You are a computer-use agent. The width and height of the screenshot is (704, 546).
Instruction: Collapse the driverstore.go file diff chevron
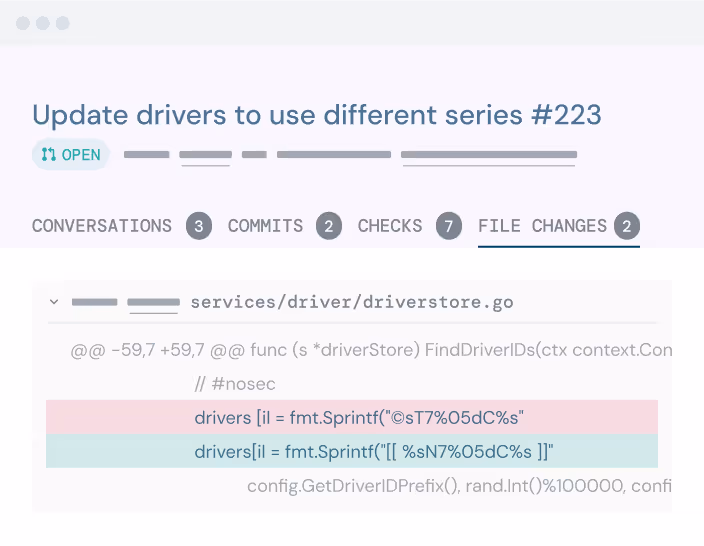[x=54, y=301]
